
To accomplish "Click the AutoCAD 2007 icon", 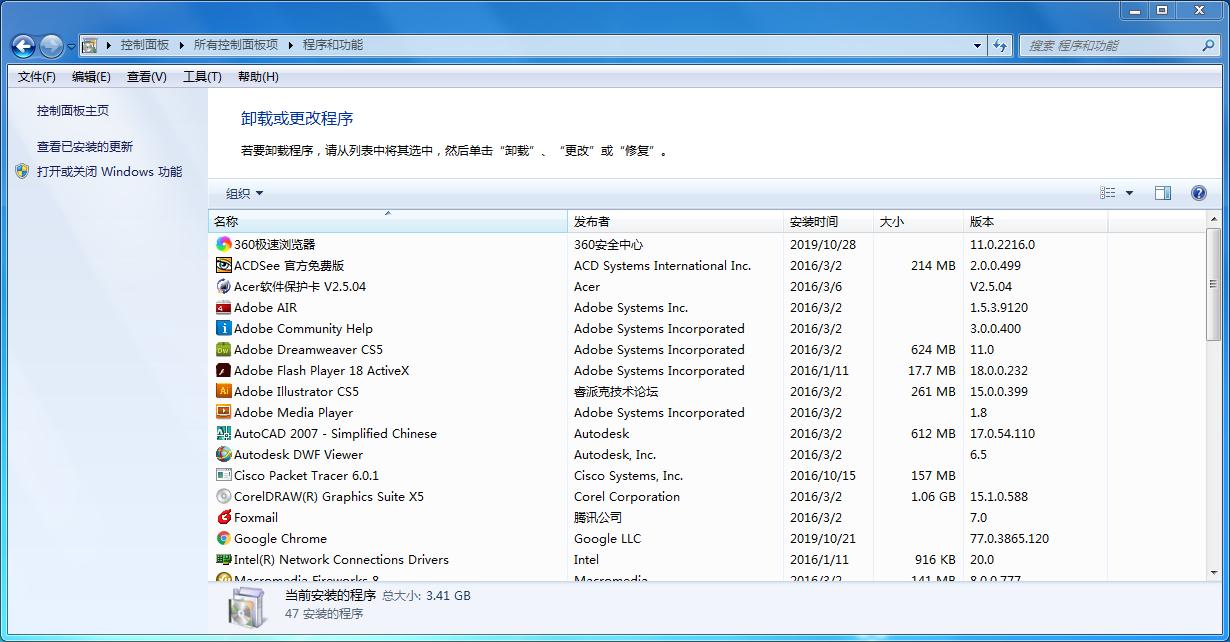I will coord(224,433).
